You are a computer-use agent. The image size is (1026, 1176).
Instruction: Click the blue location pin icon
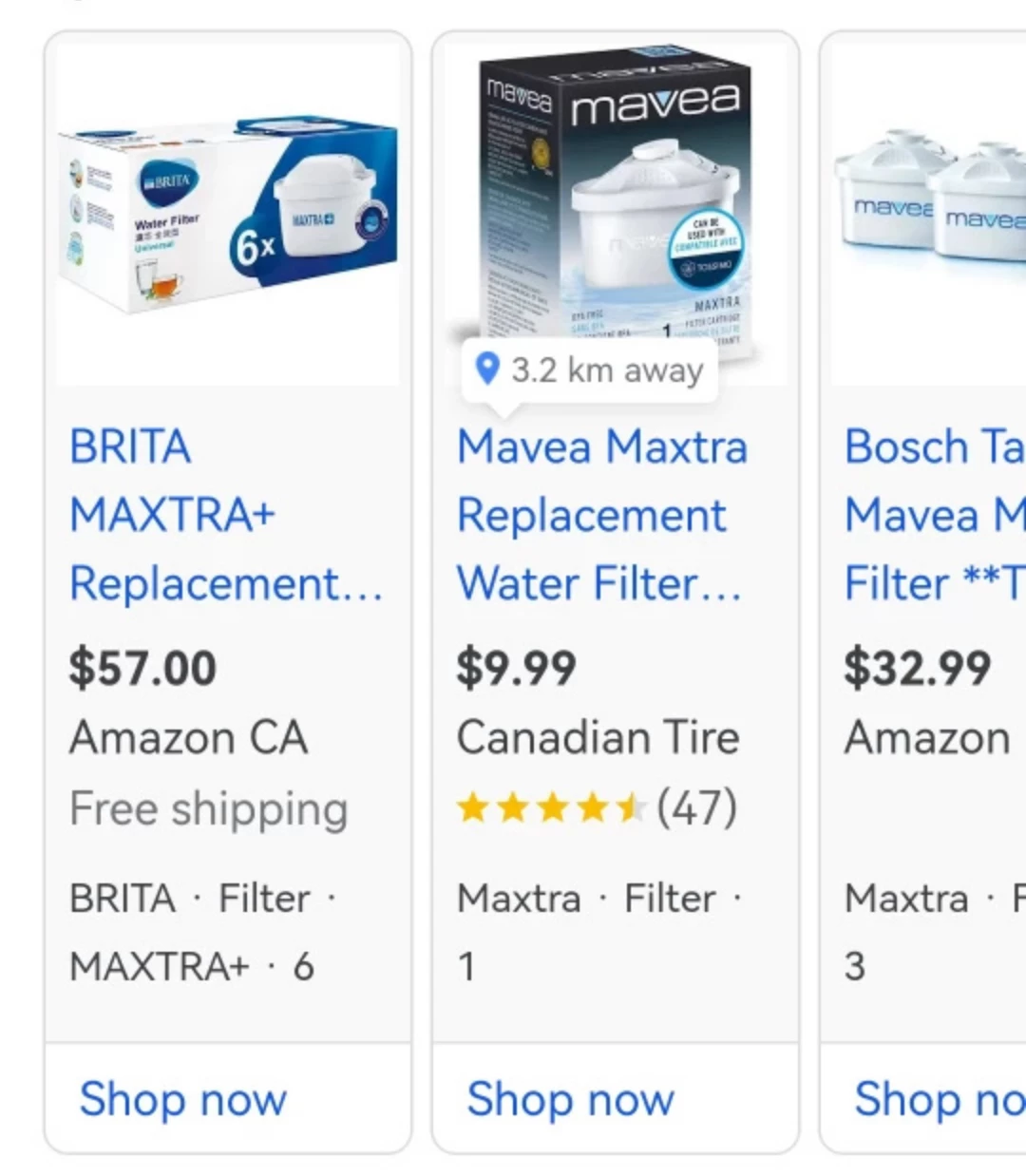[x=486, y=369]
